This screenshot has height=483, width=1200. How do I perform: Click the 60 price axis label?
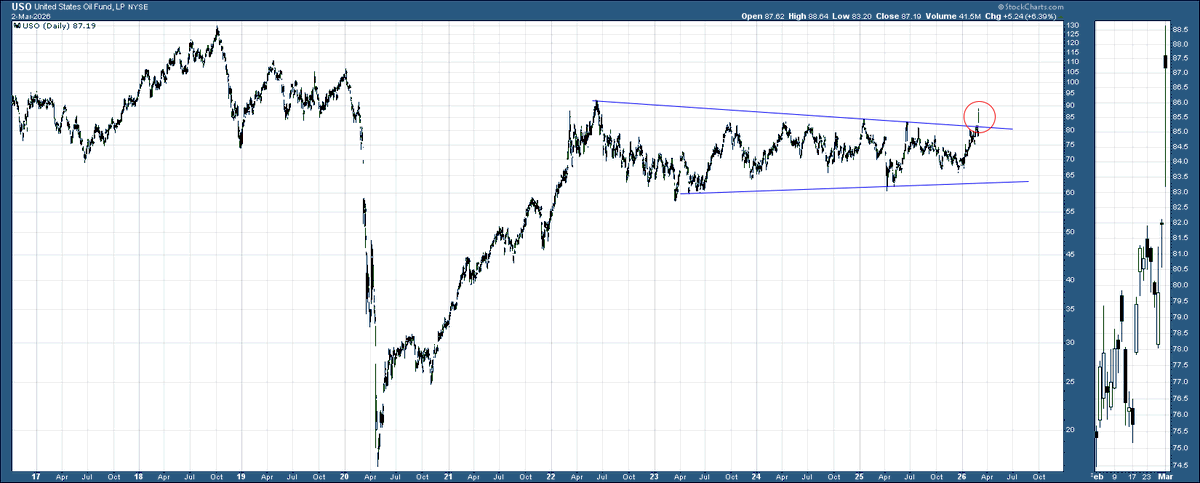(1070, 191)
